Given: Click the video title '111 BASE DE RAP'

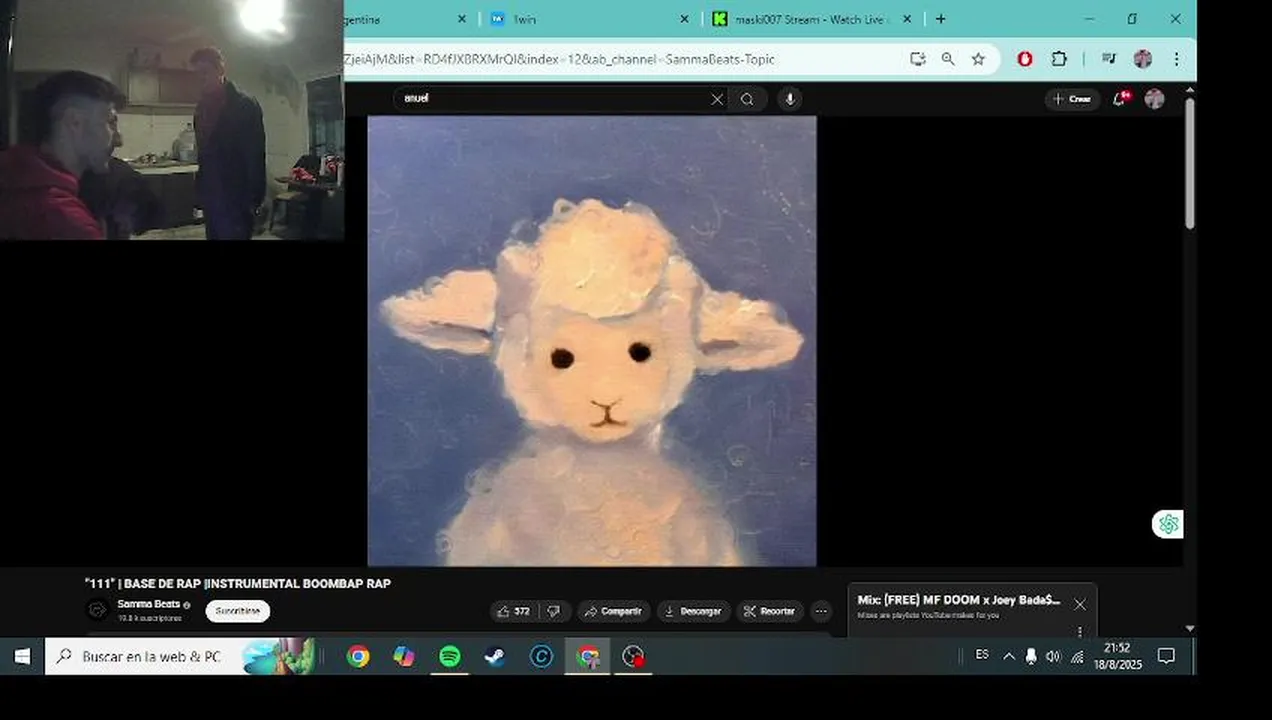Looking at the screenshot, I should tap(238, 583).
